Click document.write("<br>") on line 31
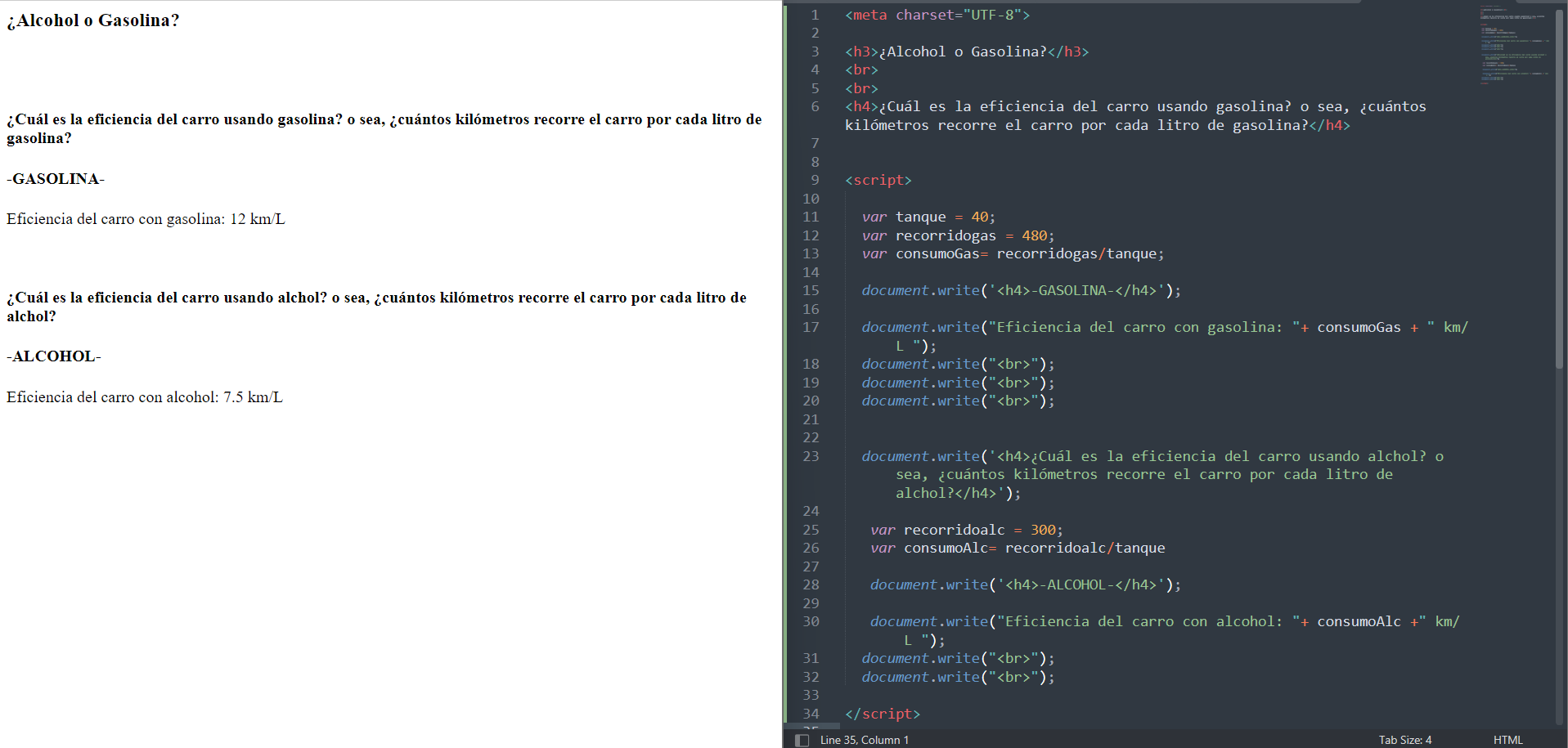 point(958,658)
